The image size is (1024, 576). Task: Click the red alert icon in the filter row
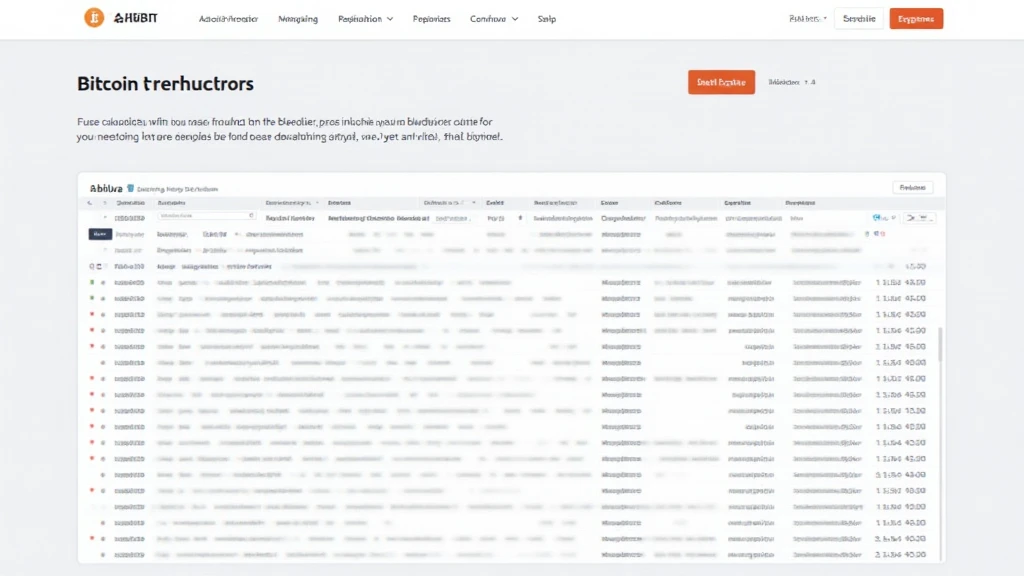[x=882, y=234]
